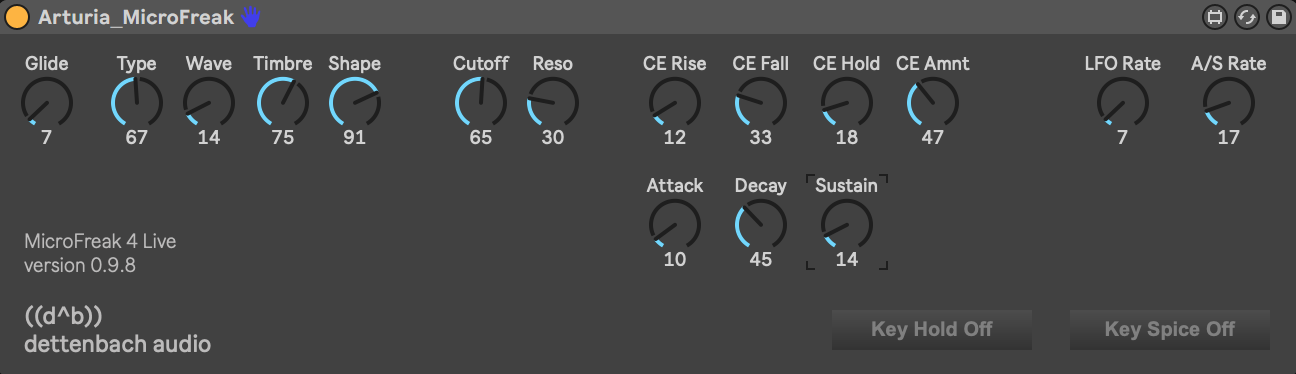Click the Wave knob
Image resolution: width=1296 pixels, height=374 pixels.
pos(209,103)
